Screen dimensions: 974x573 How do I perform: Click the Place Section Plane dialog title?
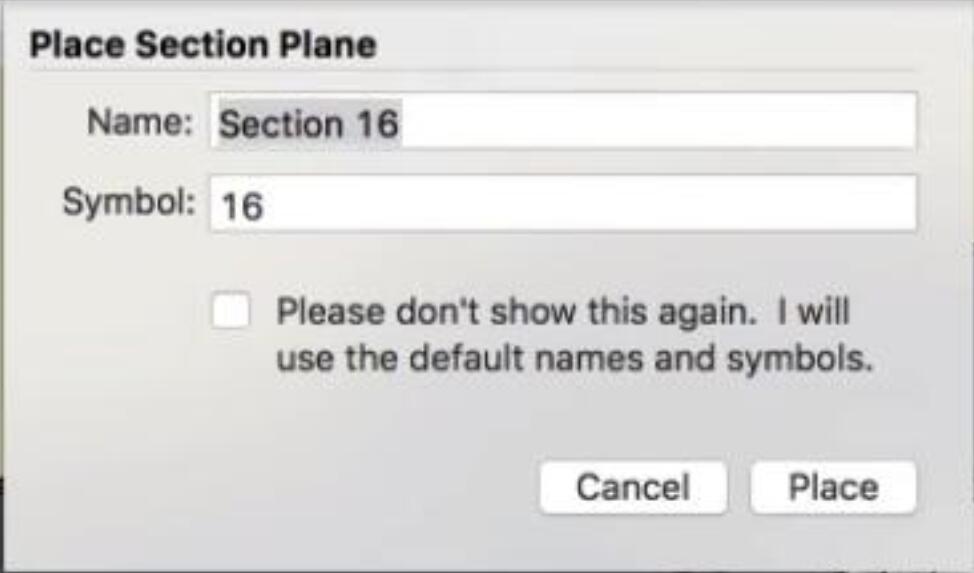click(x=203, y=45)
